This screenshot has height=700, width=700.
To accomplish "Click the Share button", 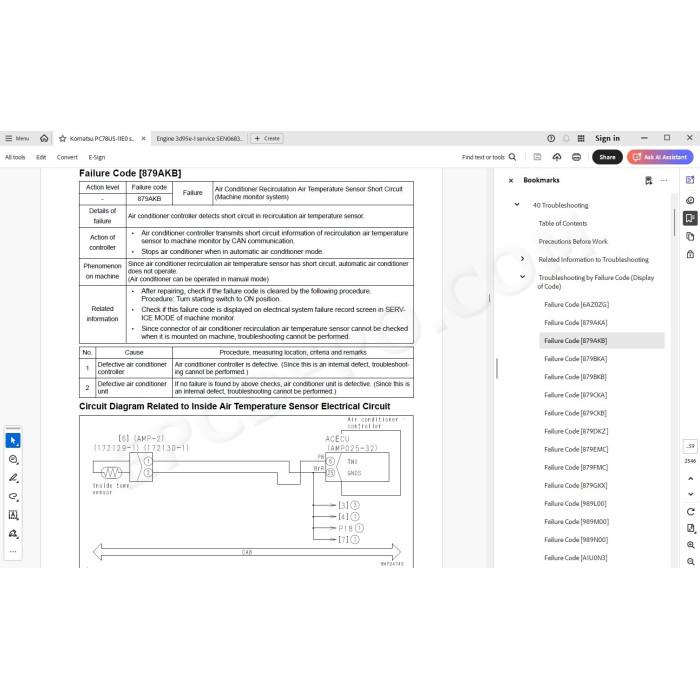I will [607, 157].
